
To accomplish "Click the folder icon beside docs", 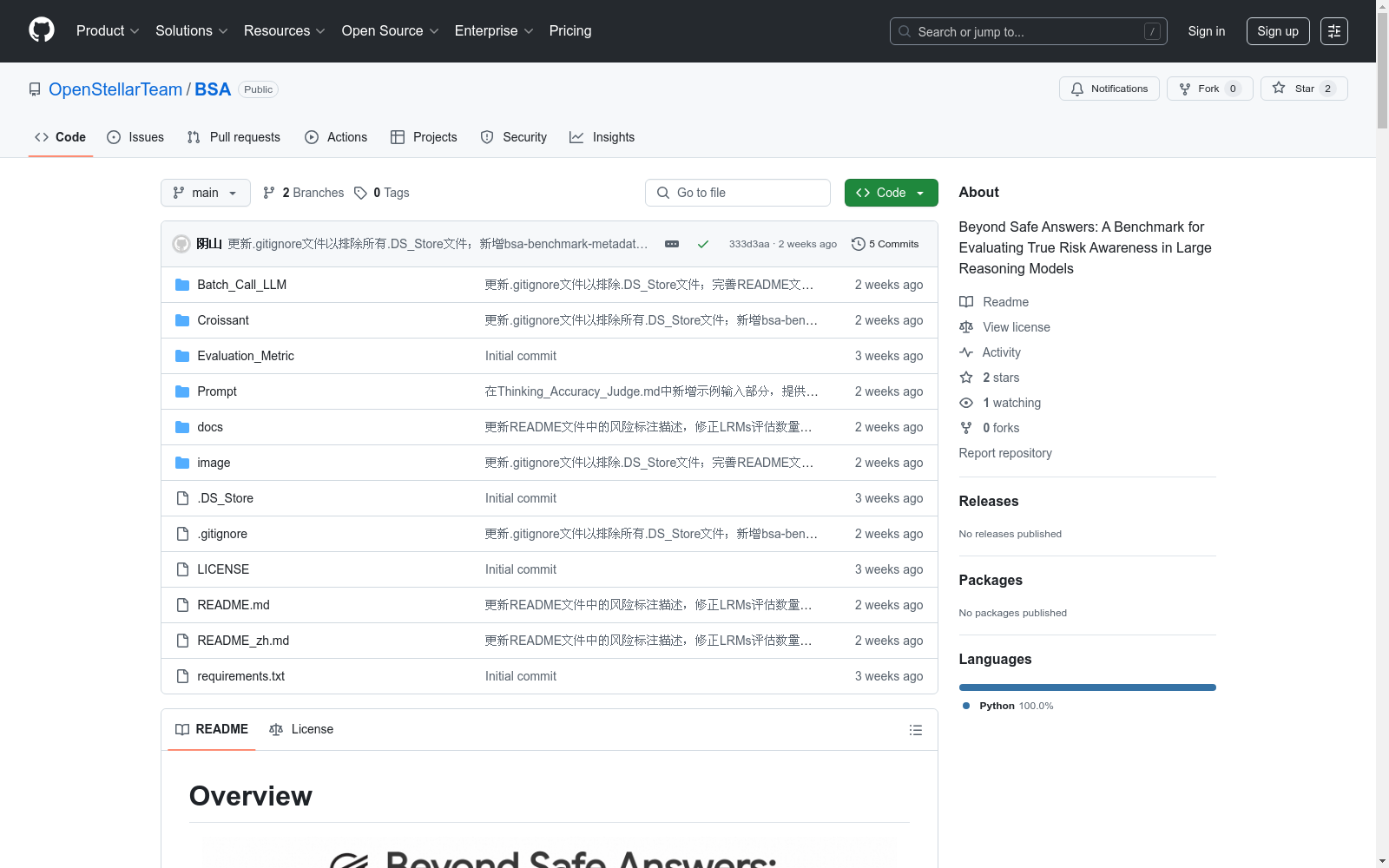I will pyautogui.click(x=182, y=427).
